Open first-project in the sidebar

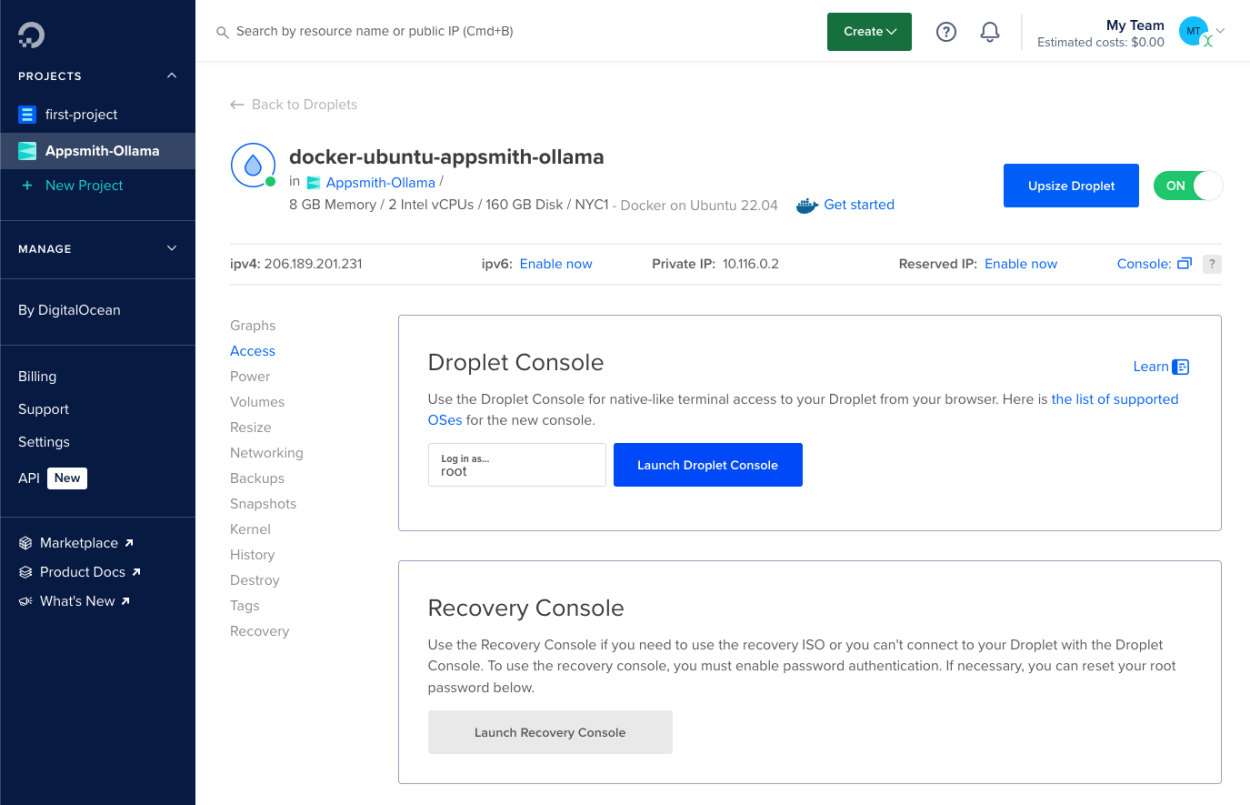[81, 115]
